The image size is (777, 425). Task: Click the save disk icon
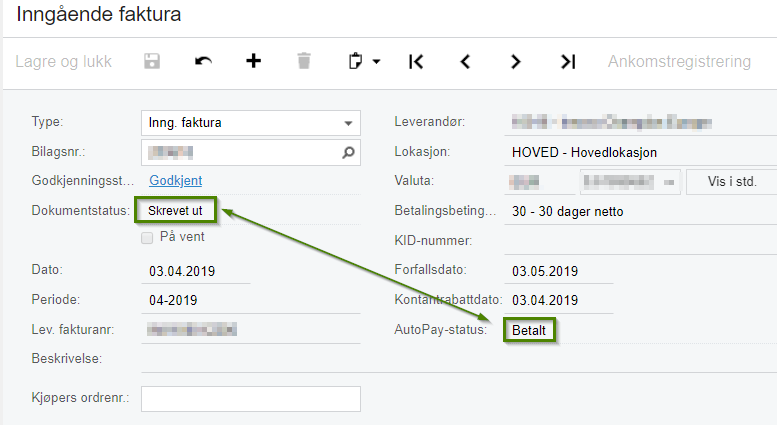[x=152, y=61]
